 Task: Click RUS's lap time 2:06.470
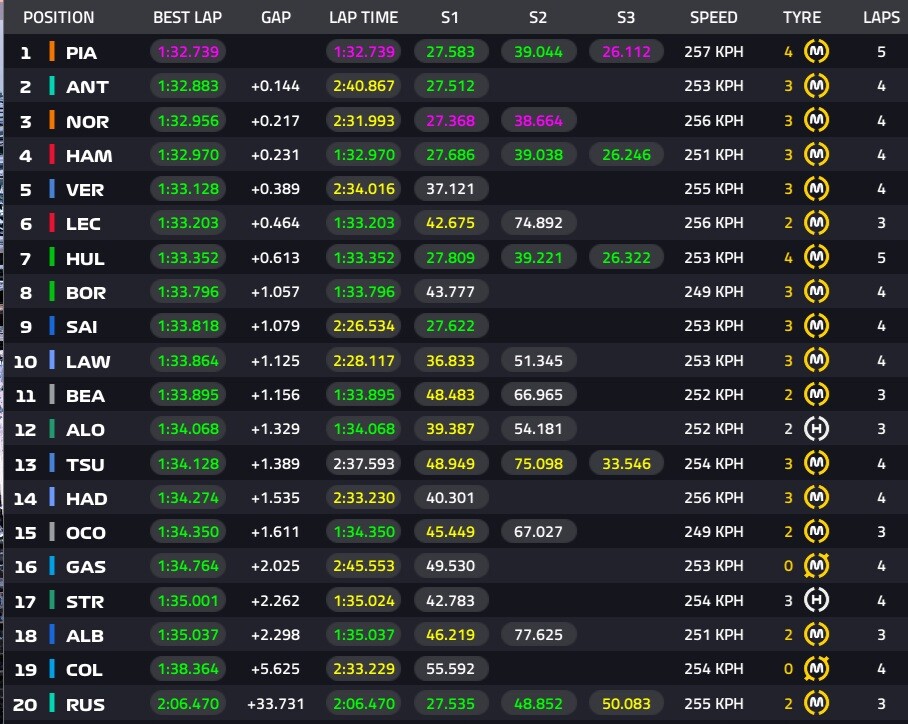(362, 704)
